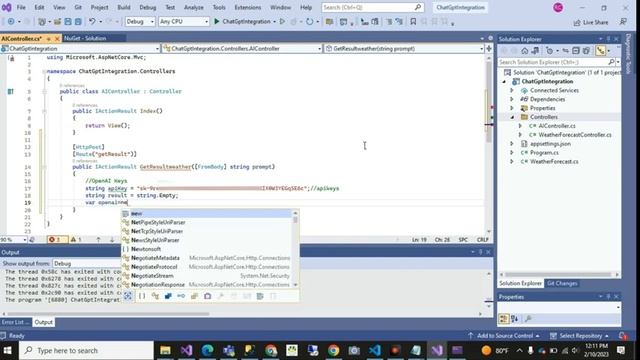Click the Windows Start button
This screenshot has height=360, width=640.
tap(8, 350)
